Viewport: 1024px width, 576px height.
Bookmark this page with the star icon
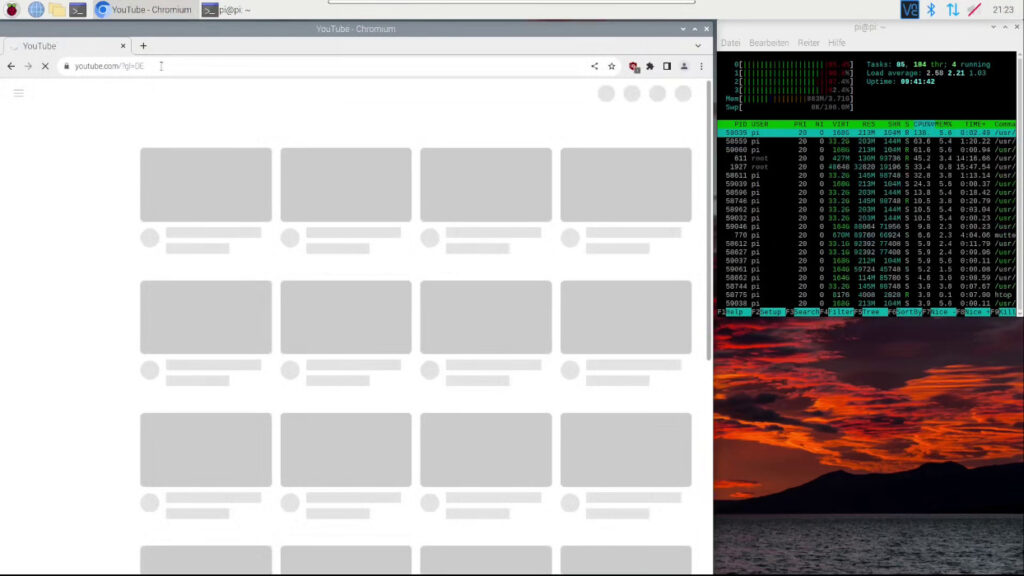(x=611, y=66)
